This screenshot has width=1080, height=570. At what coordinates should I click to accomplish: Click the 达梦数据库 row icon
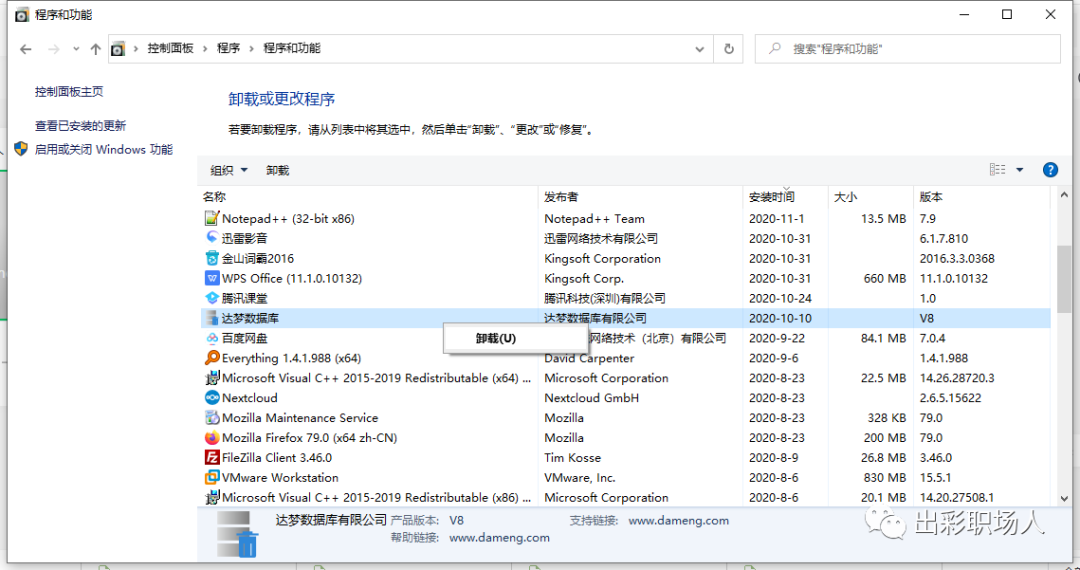212,318
